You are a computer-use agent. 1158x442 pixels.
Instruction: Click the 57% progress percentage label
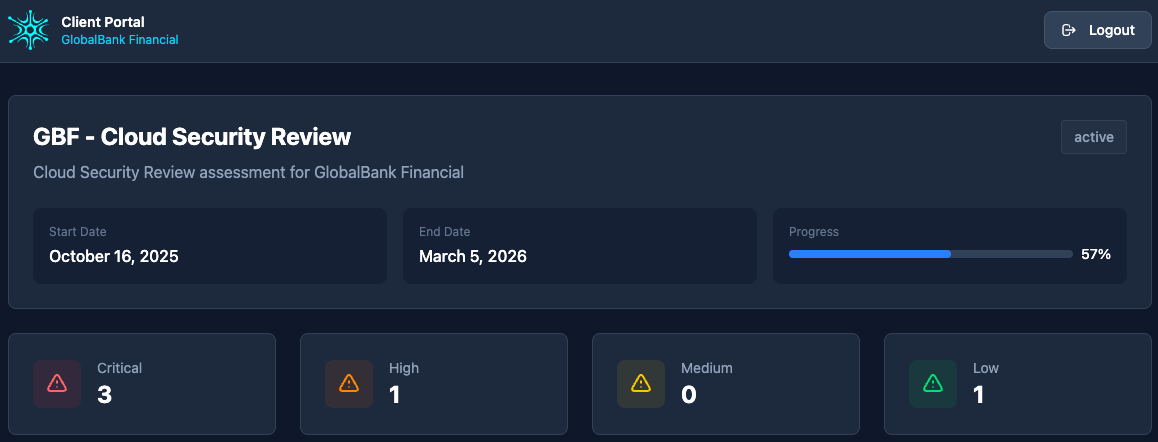(x=1096, y=254)
